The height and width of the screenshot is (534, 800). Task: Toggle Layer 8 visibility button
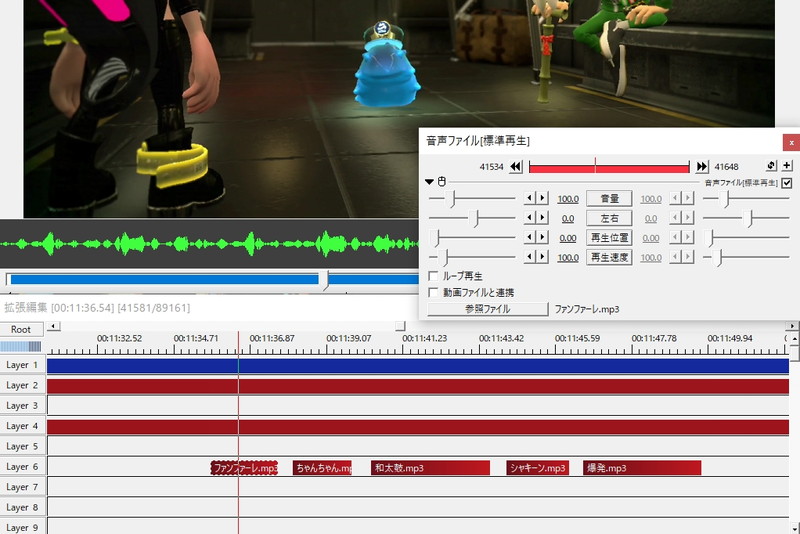(22, 507)
